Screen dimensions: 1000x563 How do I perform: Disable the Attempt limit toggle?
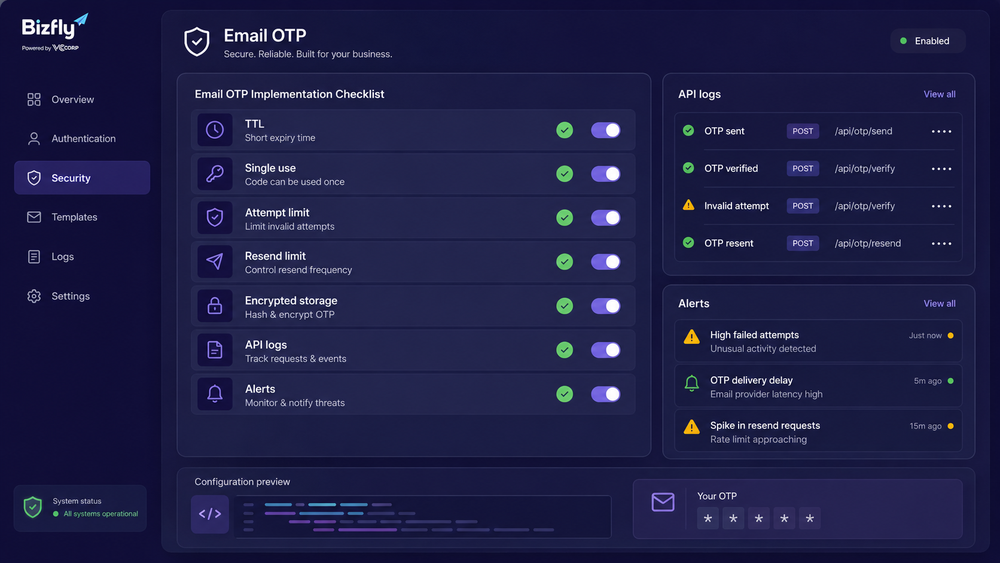click(x=605, y=218)
